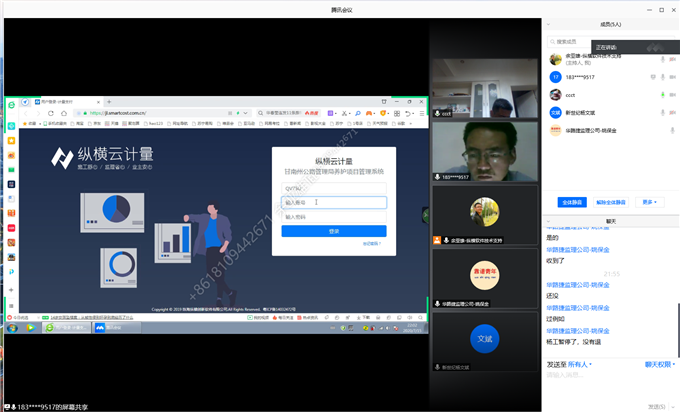Viewport: 680px width, 412px height.
Task: Toggle the camera for 新世纪杨文斌
Action: coord(673,113)
